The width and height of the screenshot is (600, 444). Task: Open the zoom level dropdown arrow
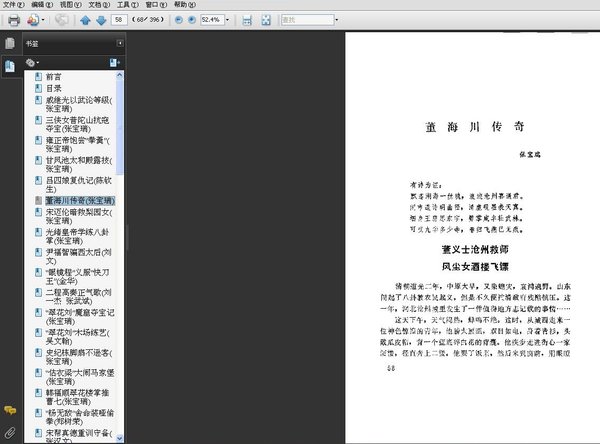[x=227, y=20]
